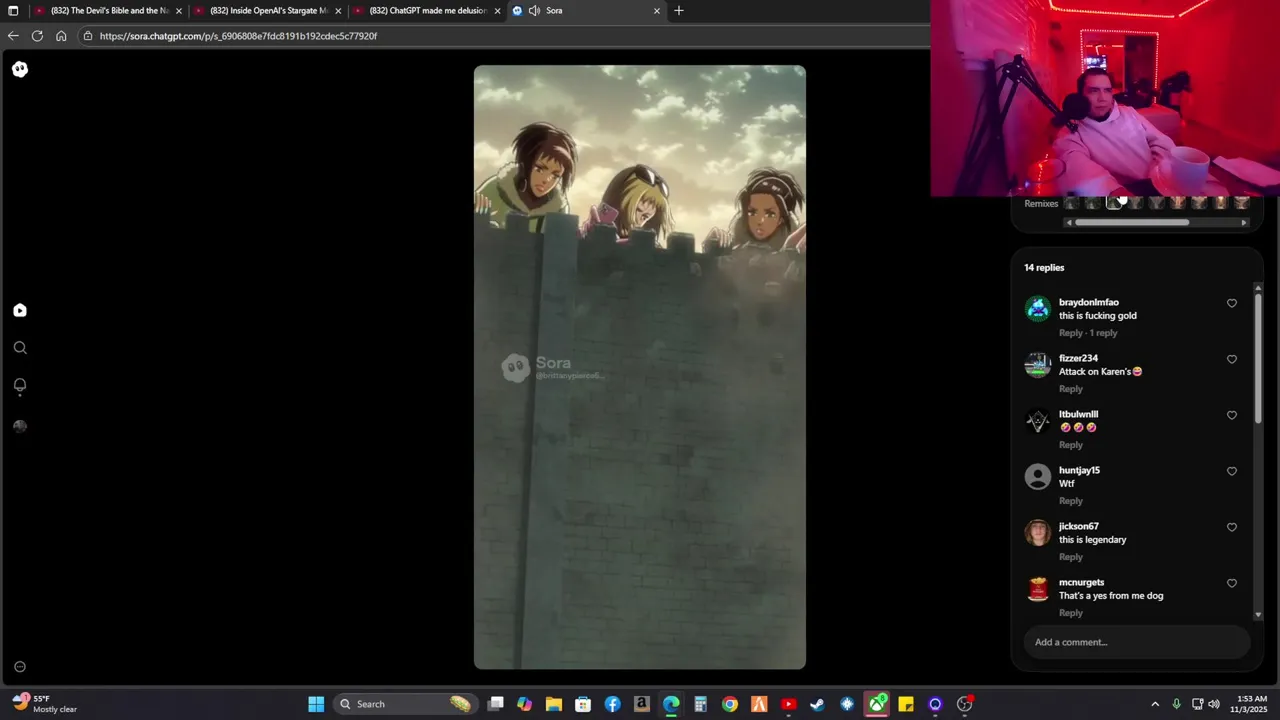The height and width of the screenshot is (720, 1280).
Task: Reply to braydonlmfao's comment
Action: point(1071,333)
